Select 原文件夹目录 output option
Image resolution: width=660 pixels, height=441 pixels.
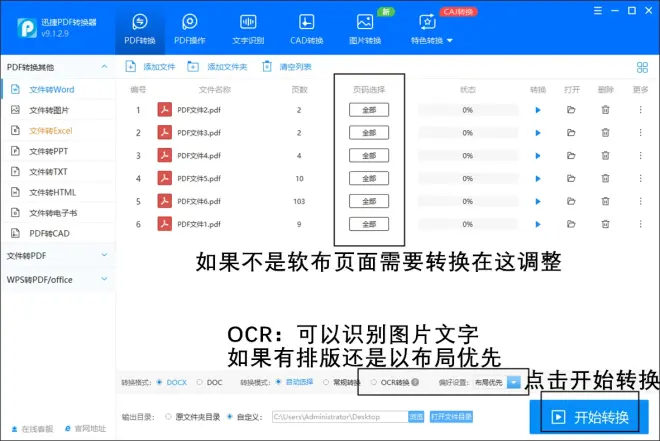[x=168, y=417]
